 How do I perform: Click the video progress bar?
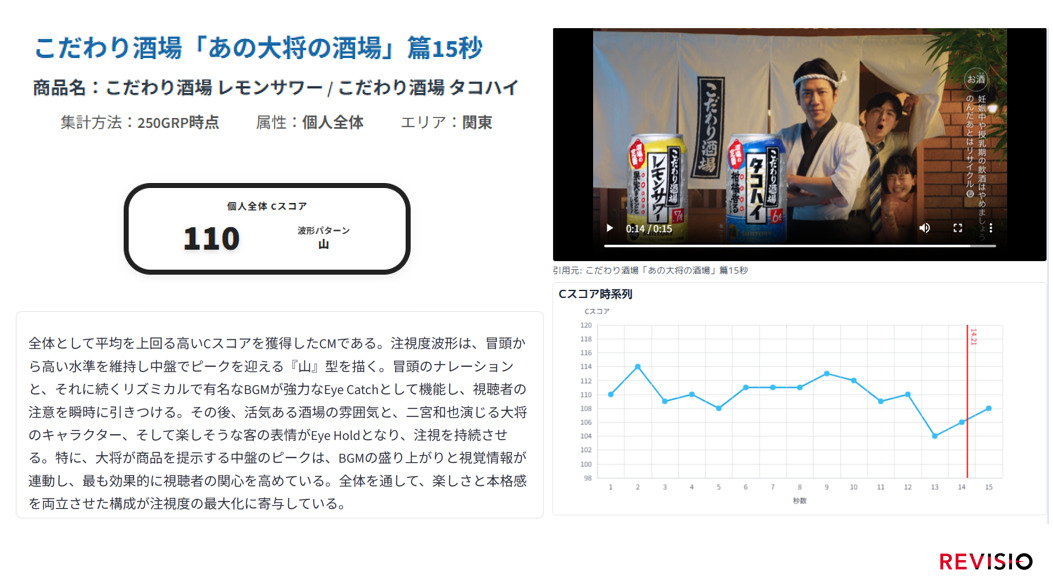pos(799,246)
